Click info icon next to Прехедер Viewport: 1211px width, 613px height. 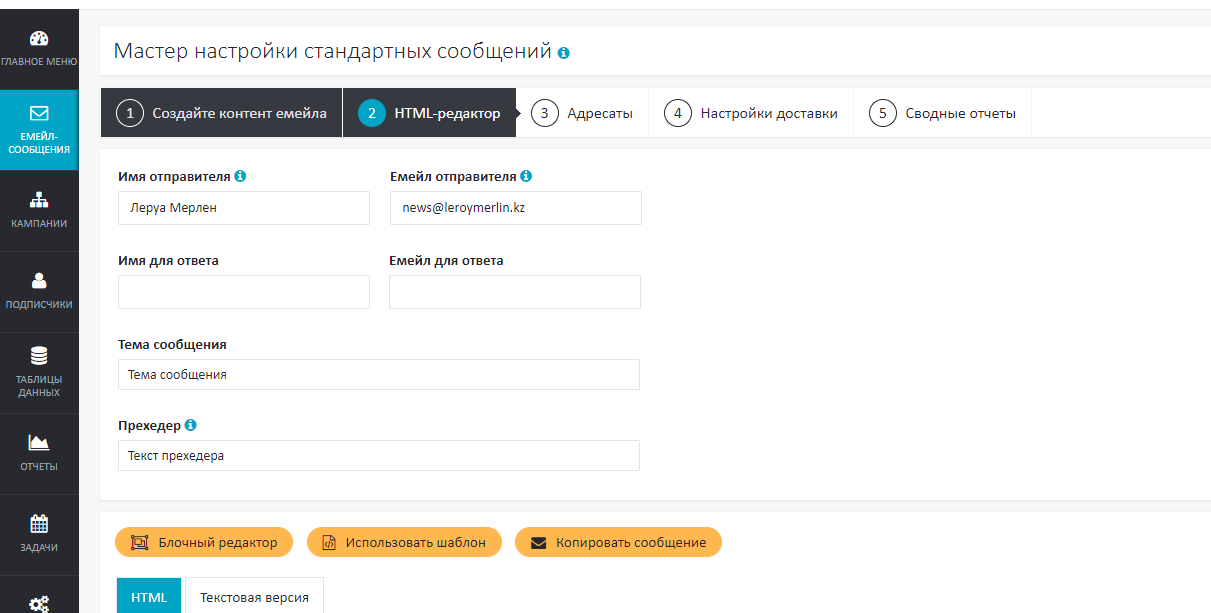(190, 425)
